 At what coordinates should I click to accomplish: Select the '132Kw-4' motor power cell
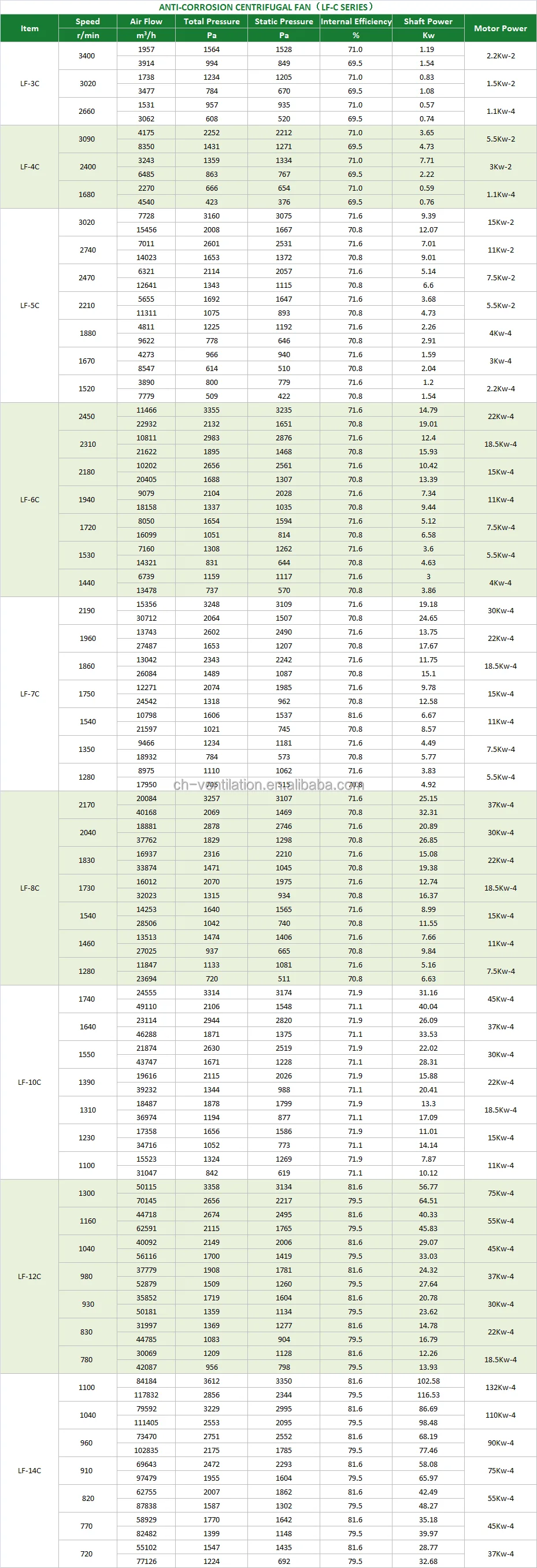coord(501,1388)
